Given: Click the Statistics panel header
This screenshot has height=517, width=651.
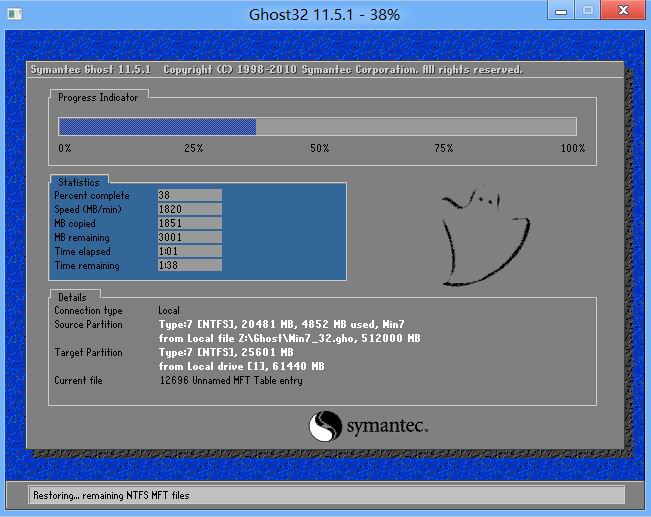Looking at the screenshot, I should (x=78, y=182).
